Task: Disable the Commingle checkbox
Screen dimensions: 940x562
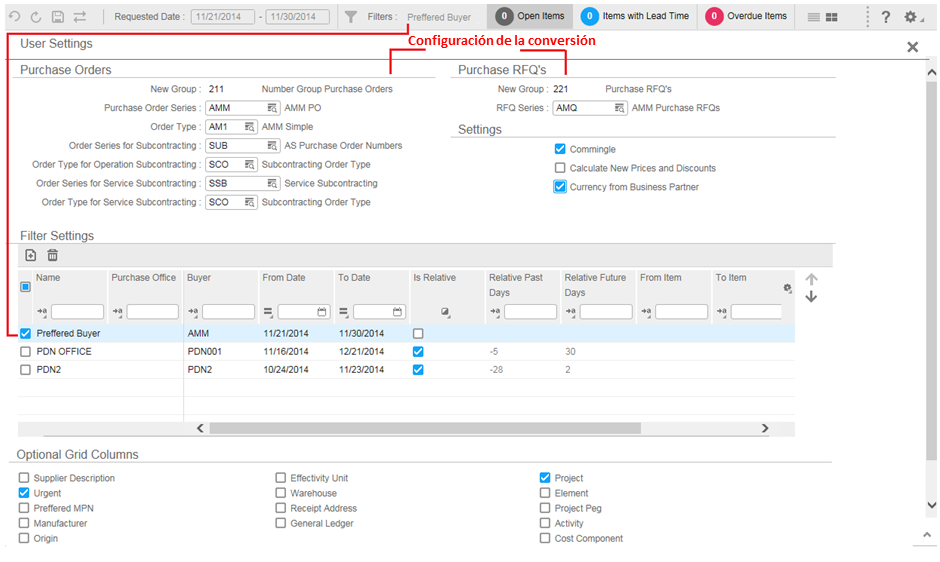Action: [560, 149]
